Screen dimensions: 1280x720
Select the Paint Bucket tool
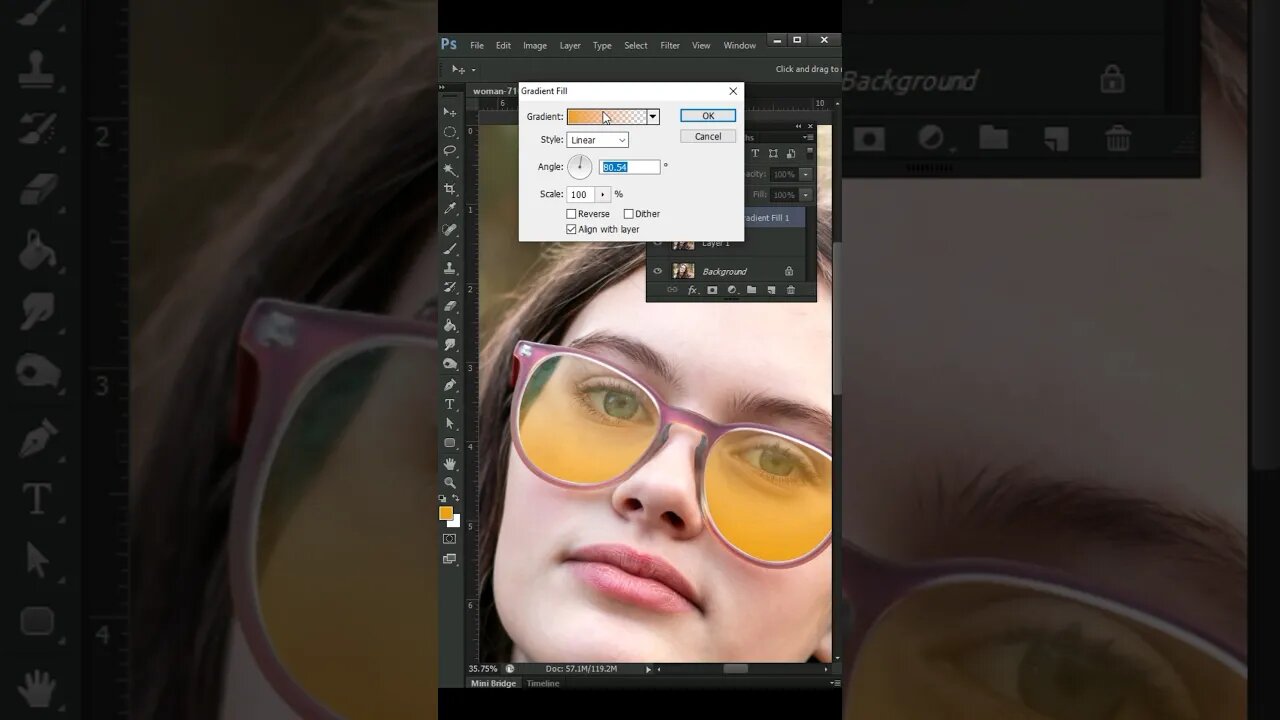(x=450, y=325)
